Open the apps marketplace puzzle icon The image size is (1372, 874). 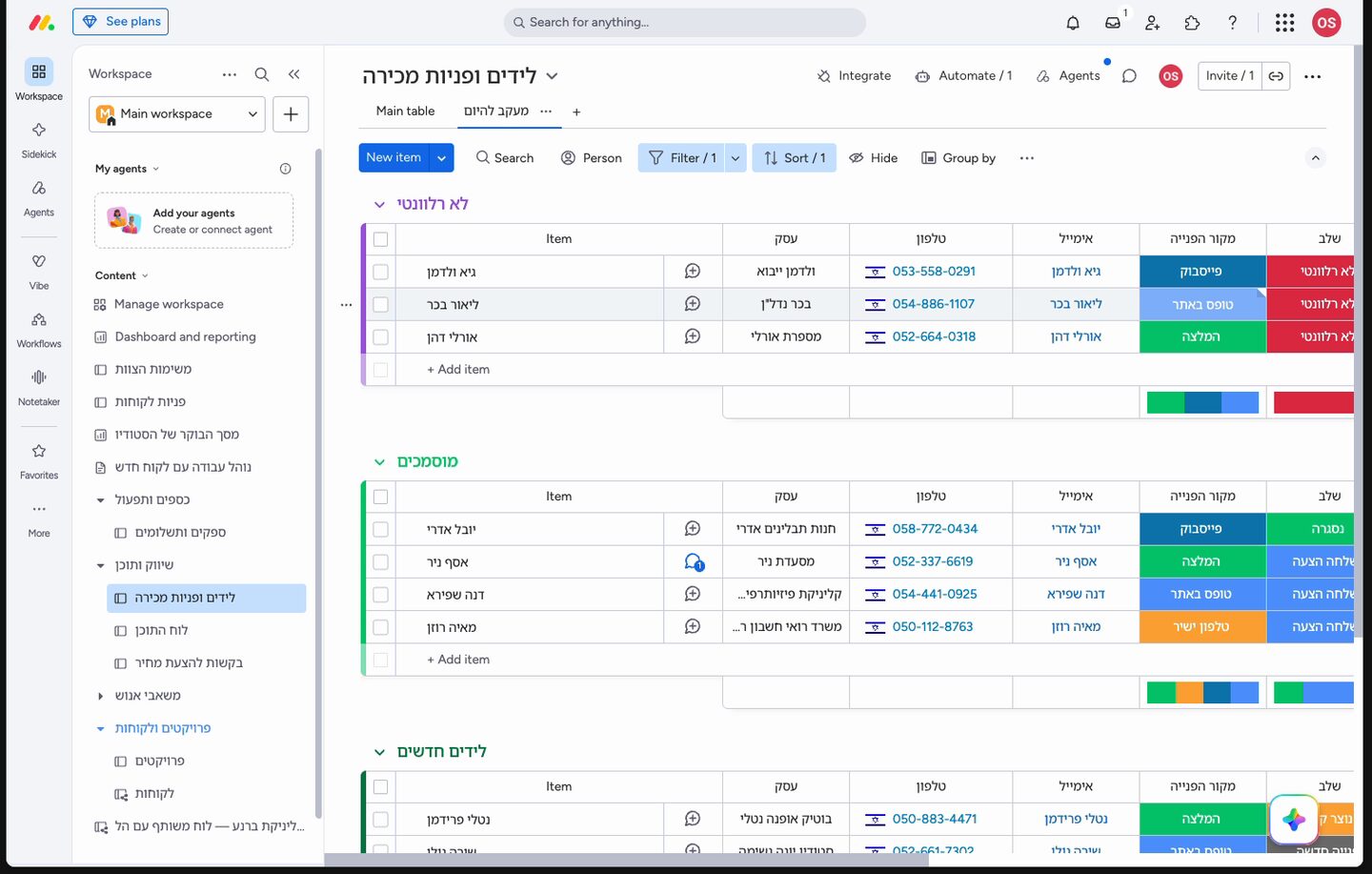click(x=1192, y=23)
